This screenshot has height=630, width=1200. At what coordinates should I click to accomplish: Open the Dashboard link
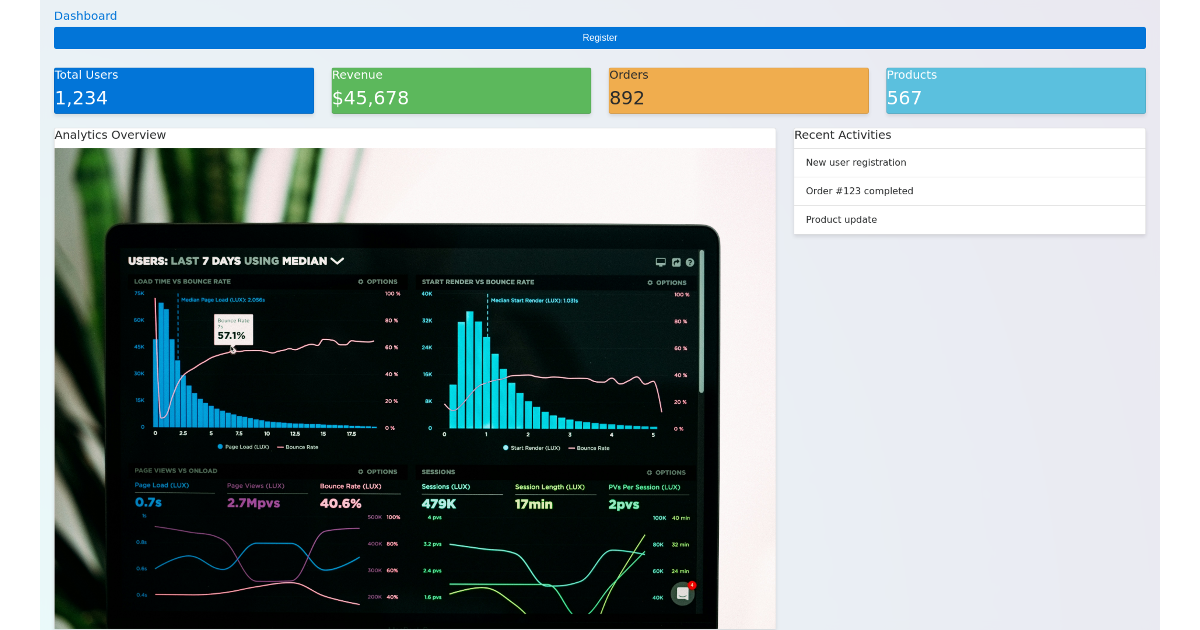[x=85, y=15]
